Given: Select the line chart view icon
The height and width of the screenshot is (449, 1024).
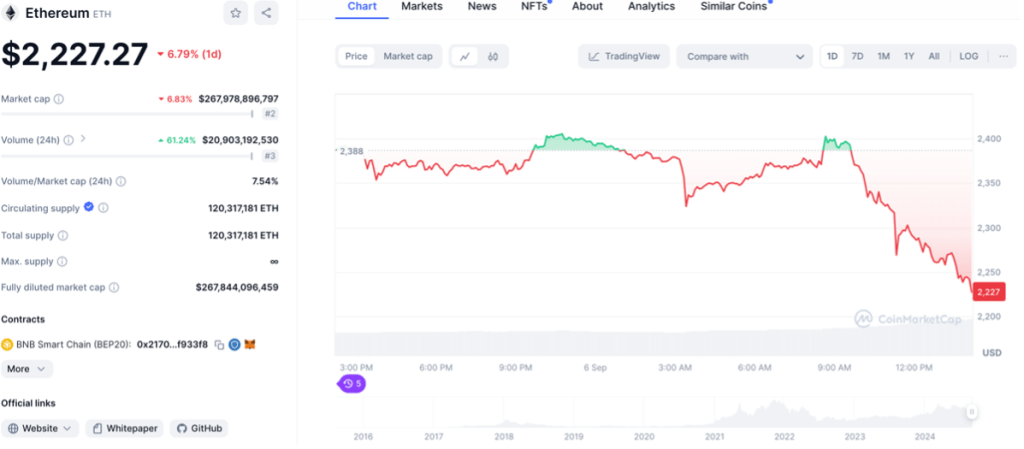Looking at the screenshot, I should 465,57.
